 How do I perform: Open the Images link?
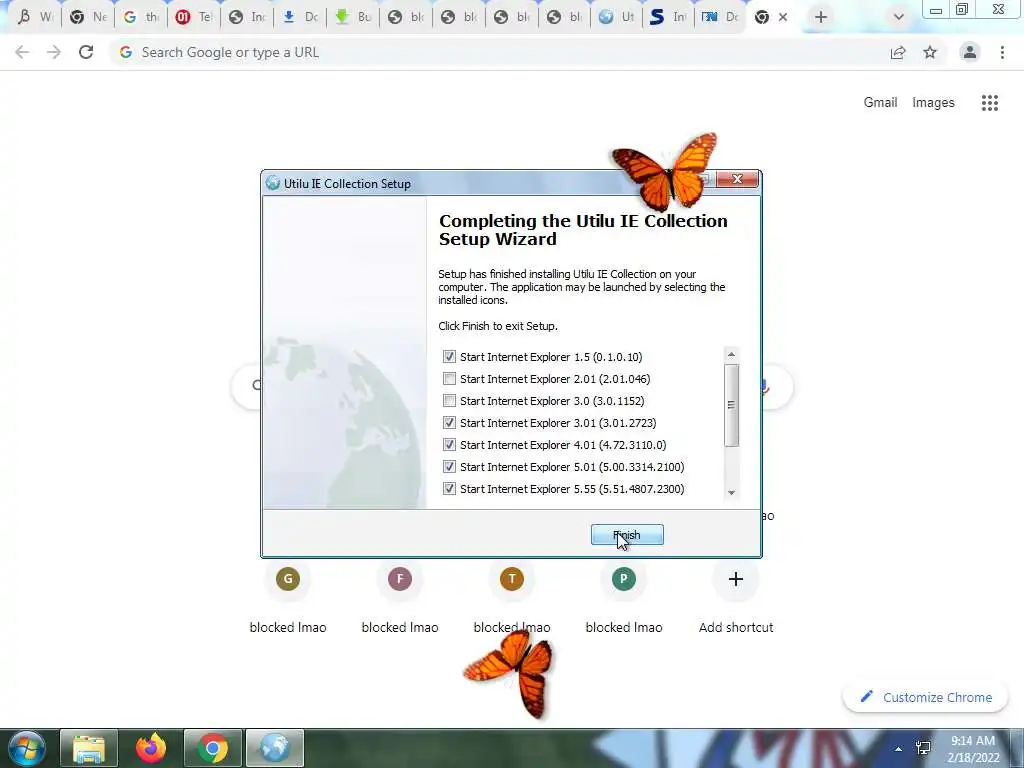[933, 103]
